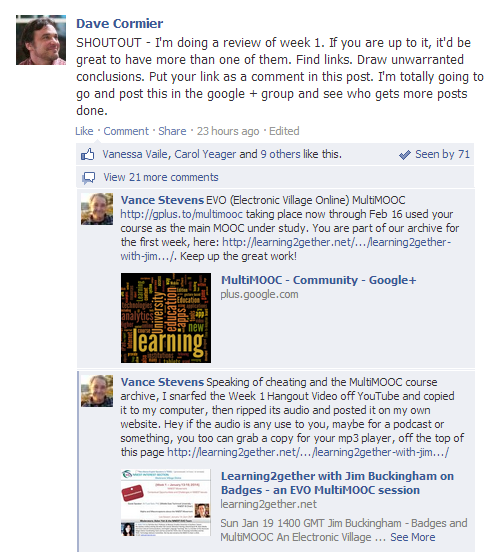500x556 pixels.
Task: Expand the See More link text
Action: [413, 537]
